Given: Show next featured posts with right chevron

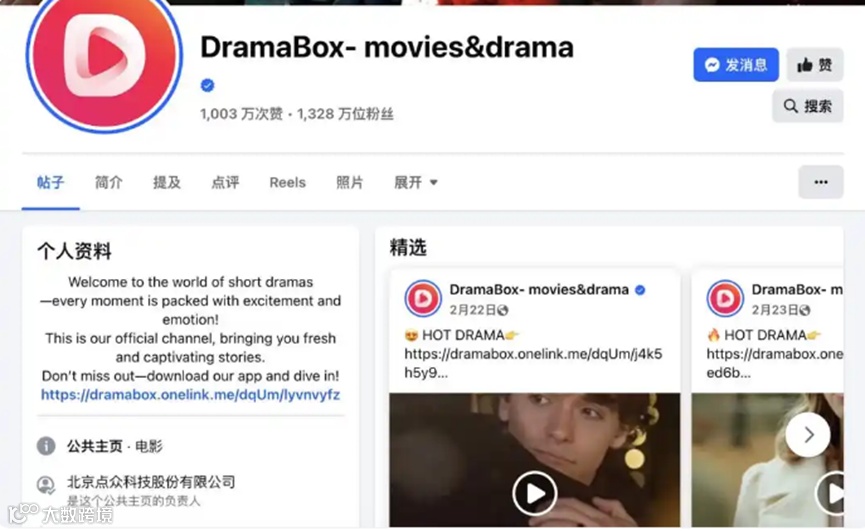Looking at the screenshot, I should [x=808, y=435].
